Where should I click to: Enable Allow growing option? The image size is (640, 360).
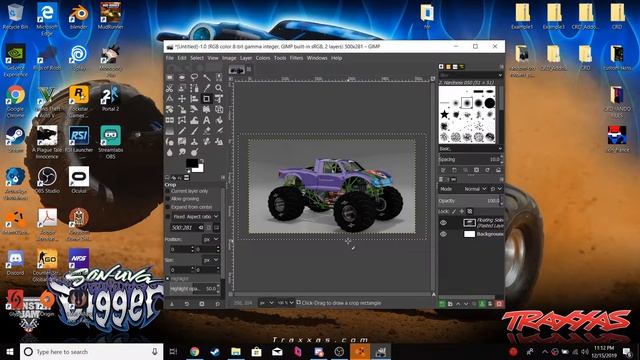tap(168, 199)
